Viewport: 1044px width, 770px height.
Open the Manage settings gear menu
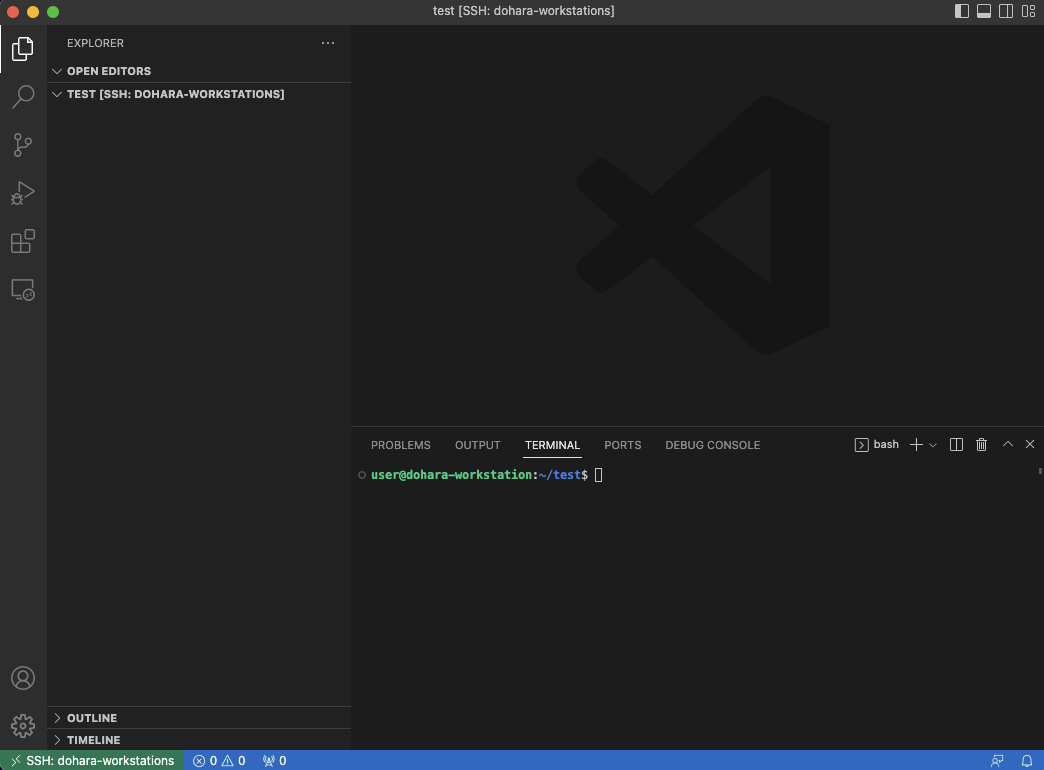[x=22, y=725]
